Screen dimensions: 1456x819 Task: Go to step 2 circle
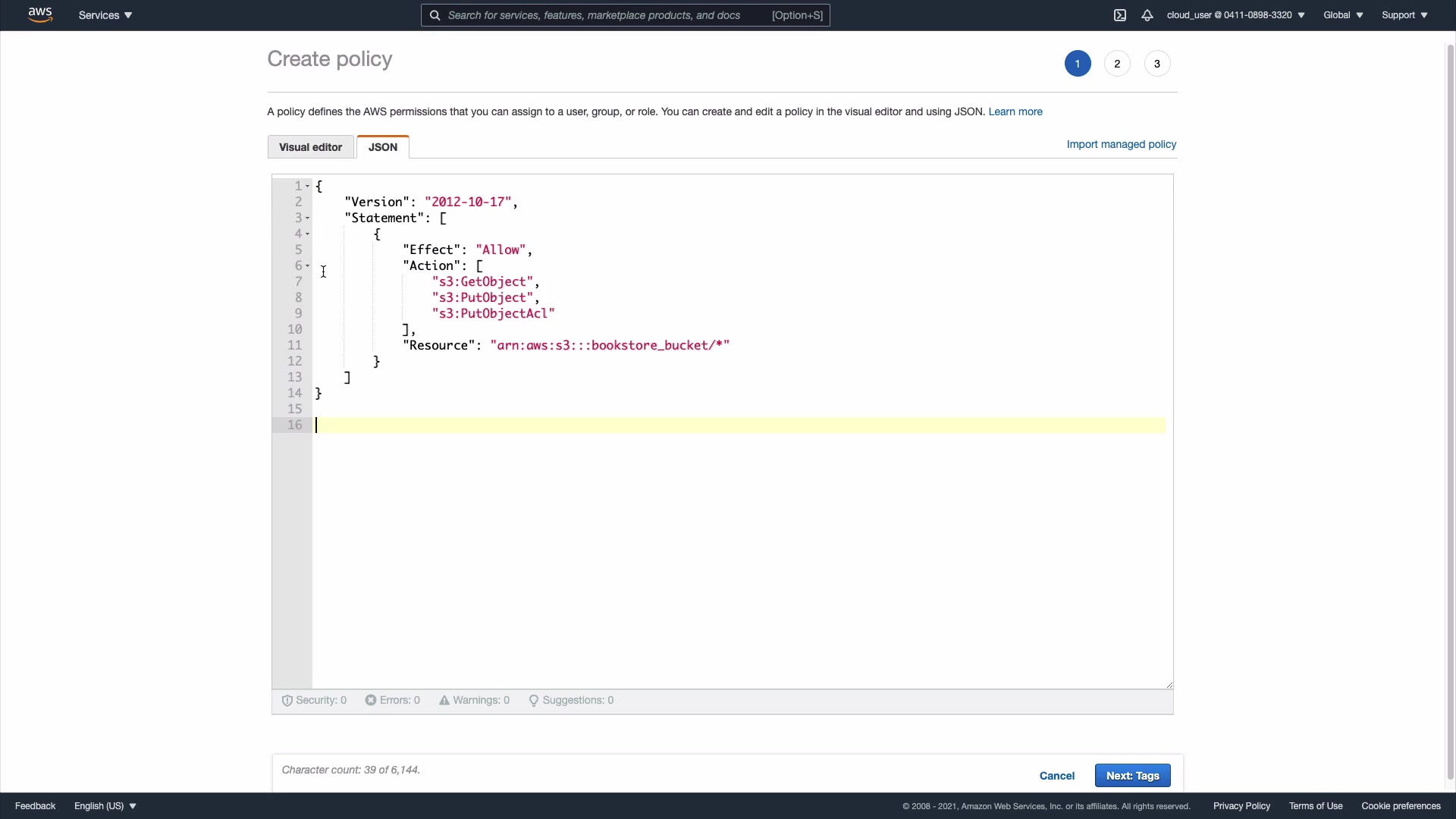pos(1117,64)
